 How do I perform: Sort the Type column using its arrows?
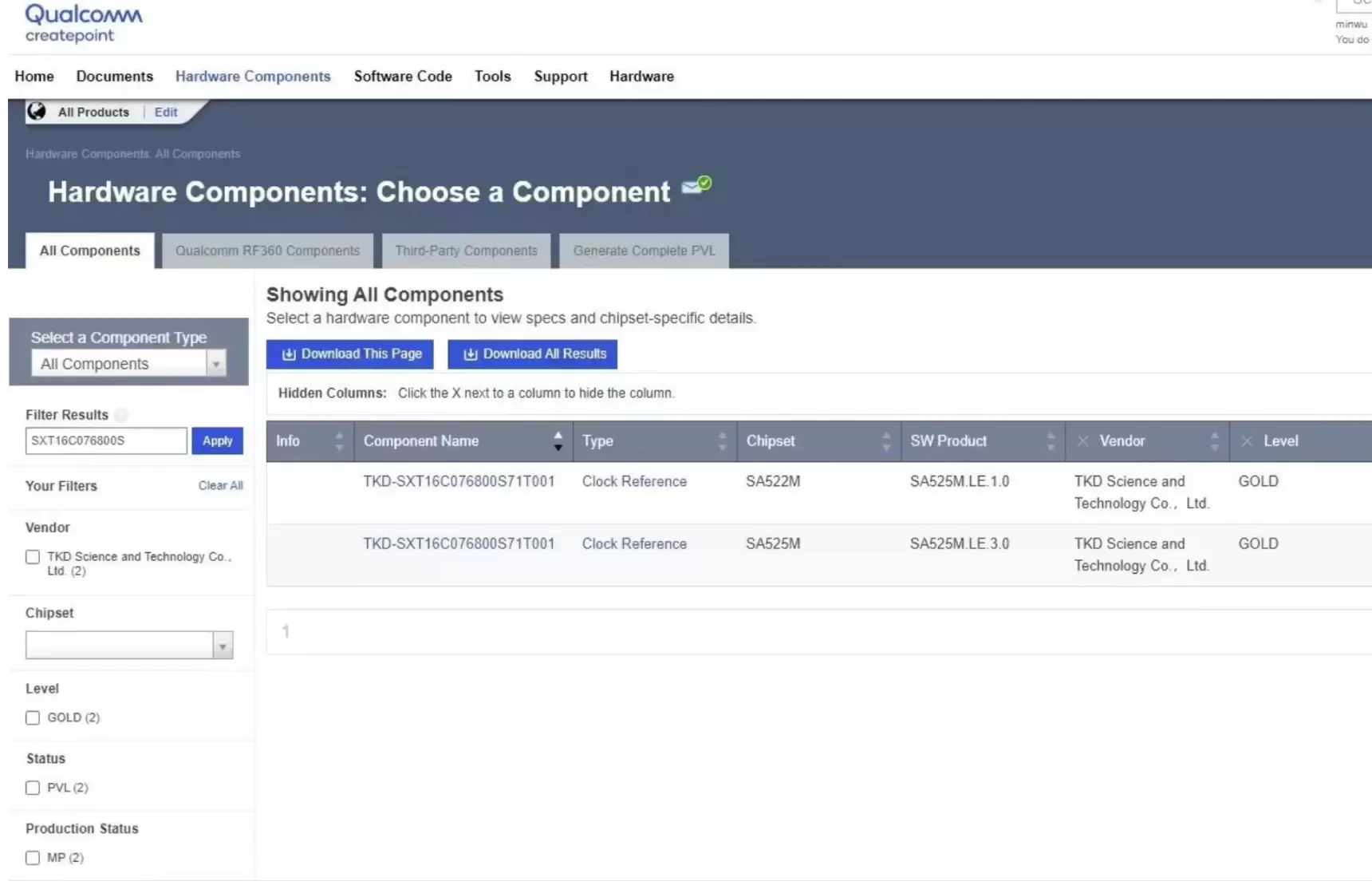[722, 441]
